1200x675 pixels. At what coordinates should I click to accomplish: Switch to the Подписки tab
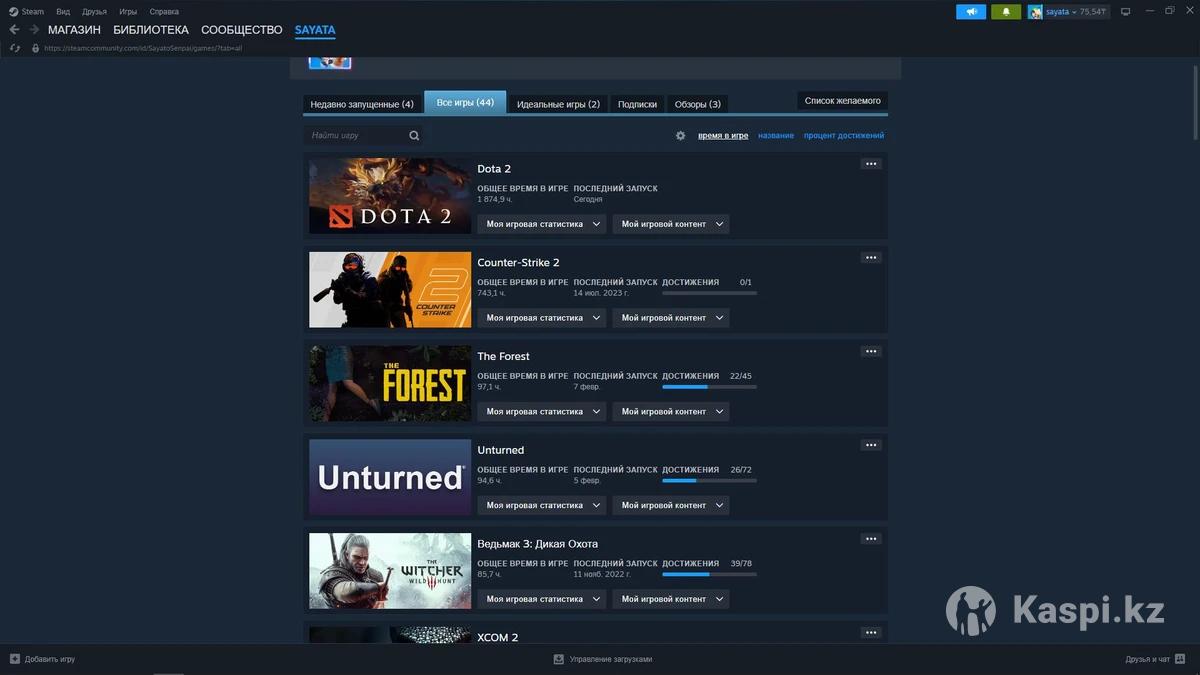coord(637,104)
